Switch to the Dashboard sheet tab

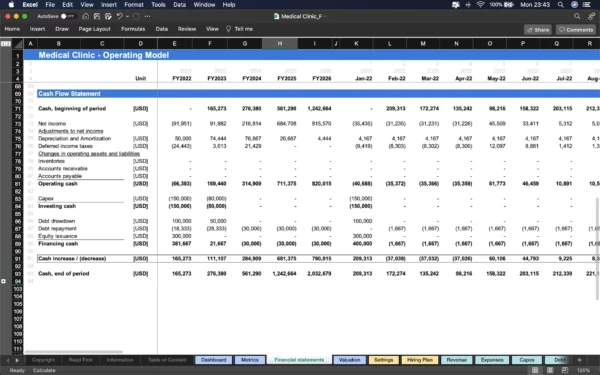[x=214, y=360]
